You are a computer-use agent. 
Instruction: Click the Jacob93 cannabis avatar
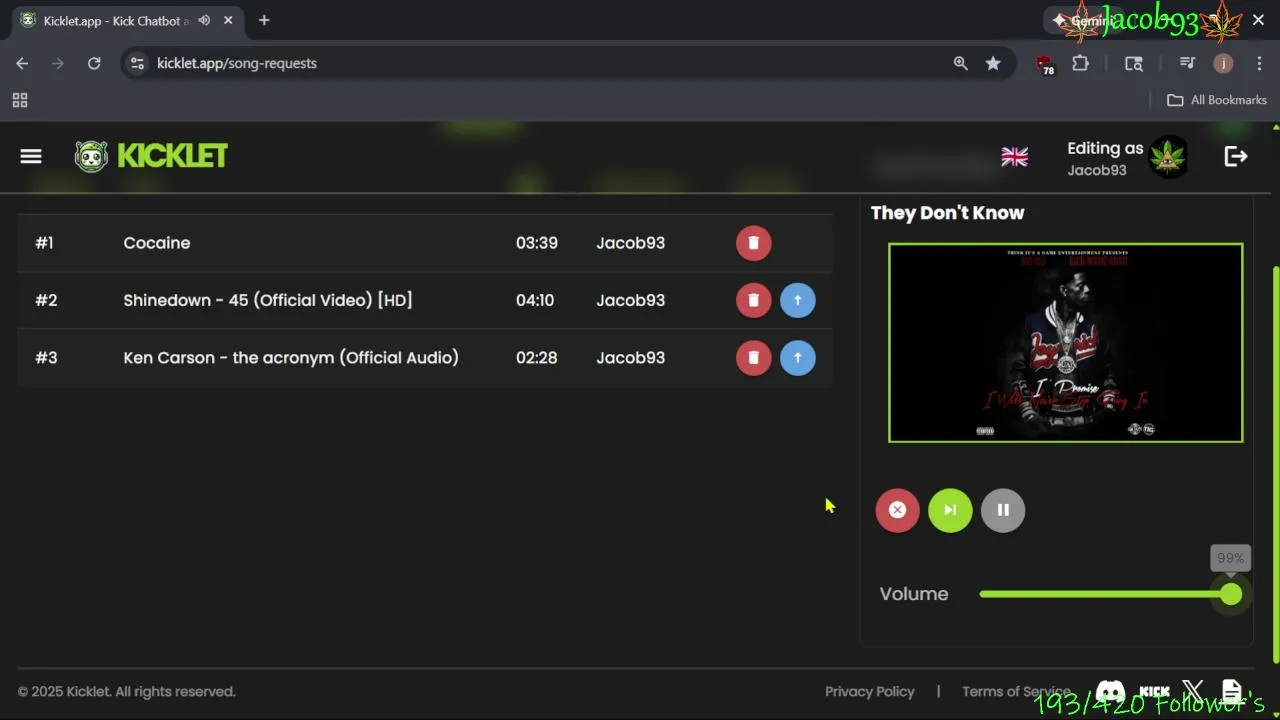tap(1168, 157)
